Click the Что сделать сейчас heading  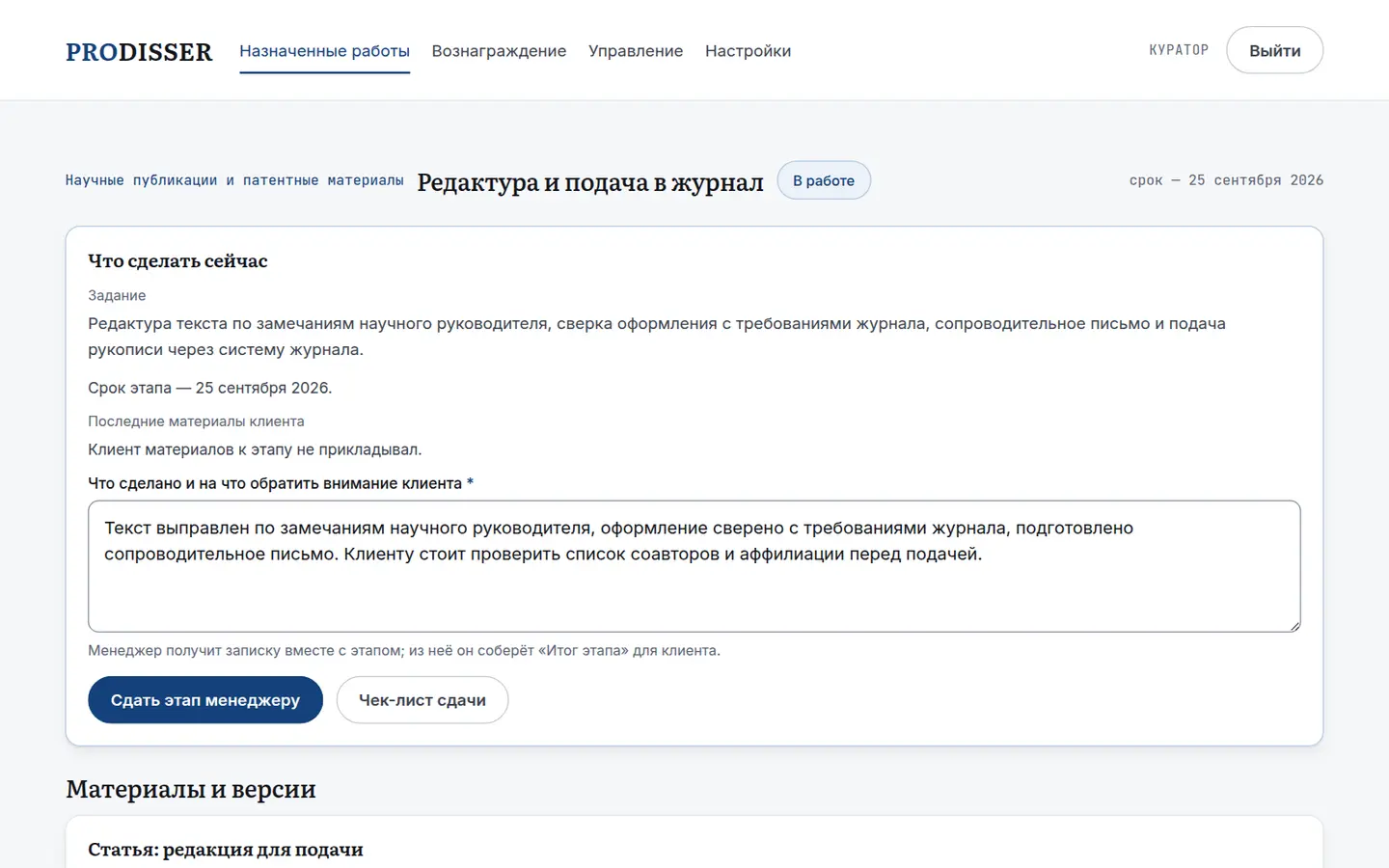click(x=177, y=261)
